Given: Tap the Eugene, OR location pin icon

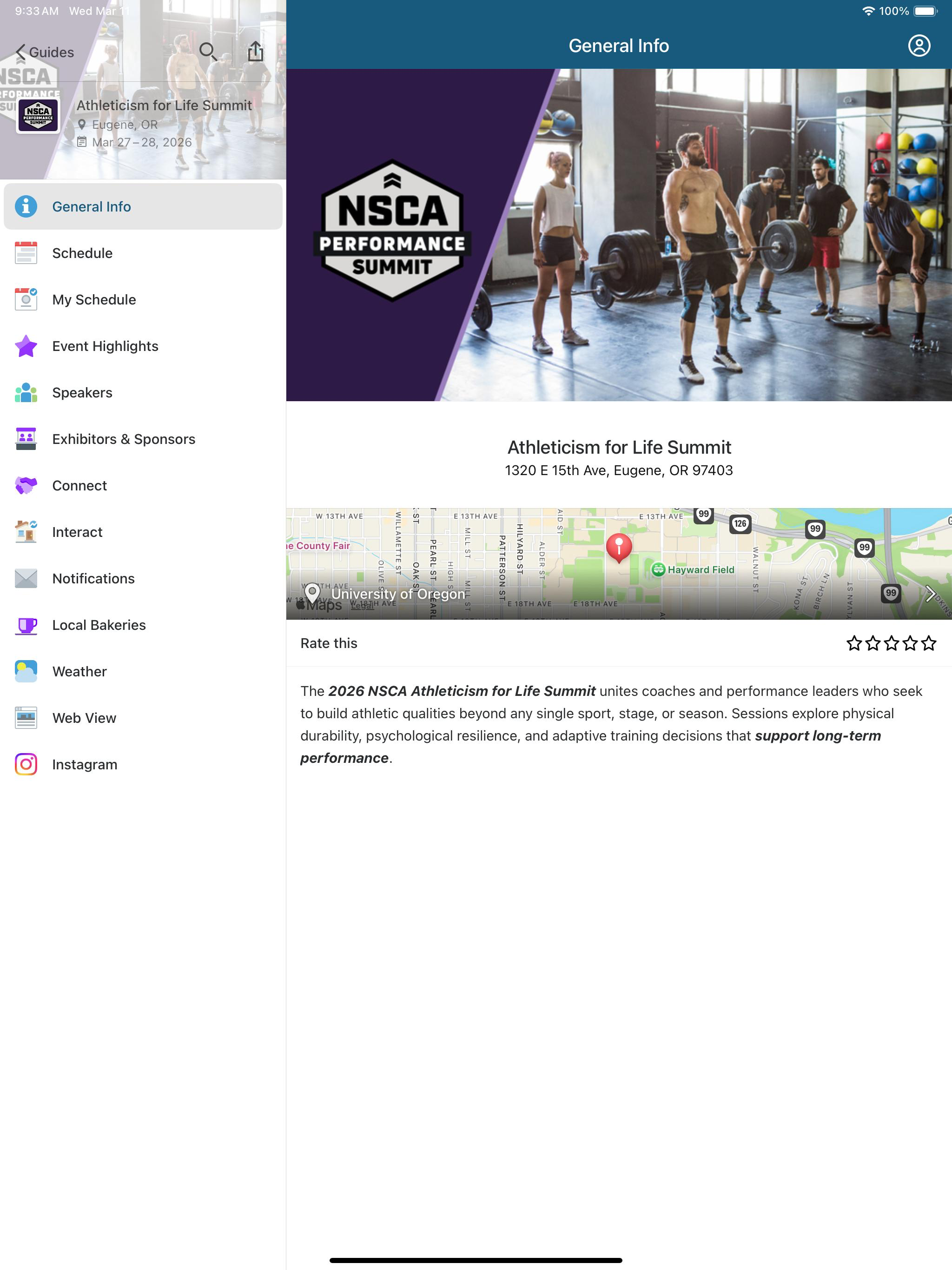Looking at the screenshot, I should [x=81, y=125].
